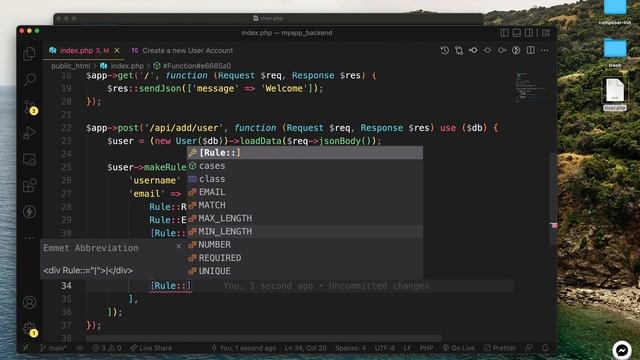The height and width of the screenshot is (360, 640).
Task: Click Ln 34, Col 20 status entry
Action: tap(305, 348)
